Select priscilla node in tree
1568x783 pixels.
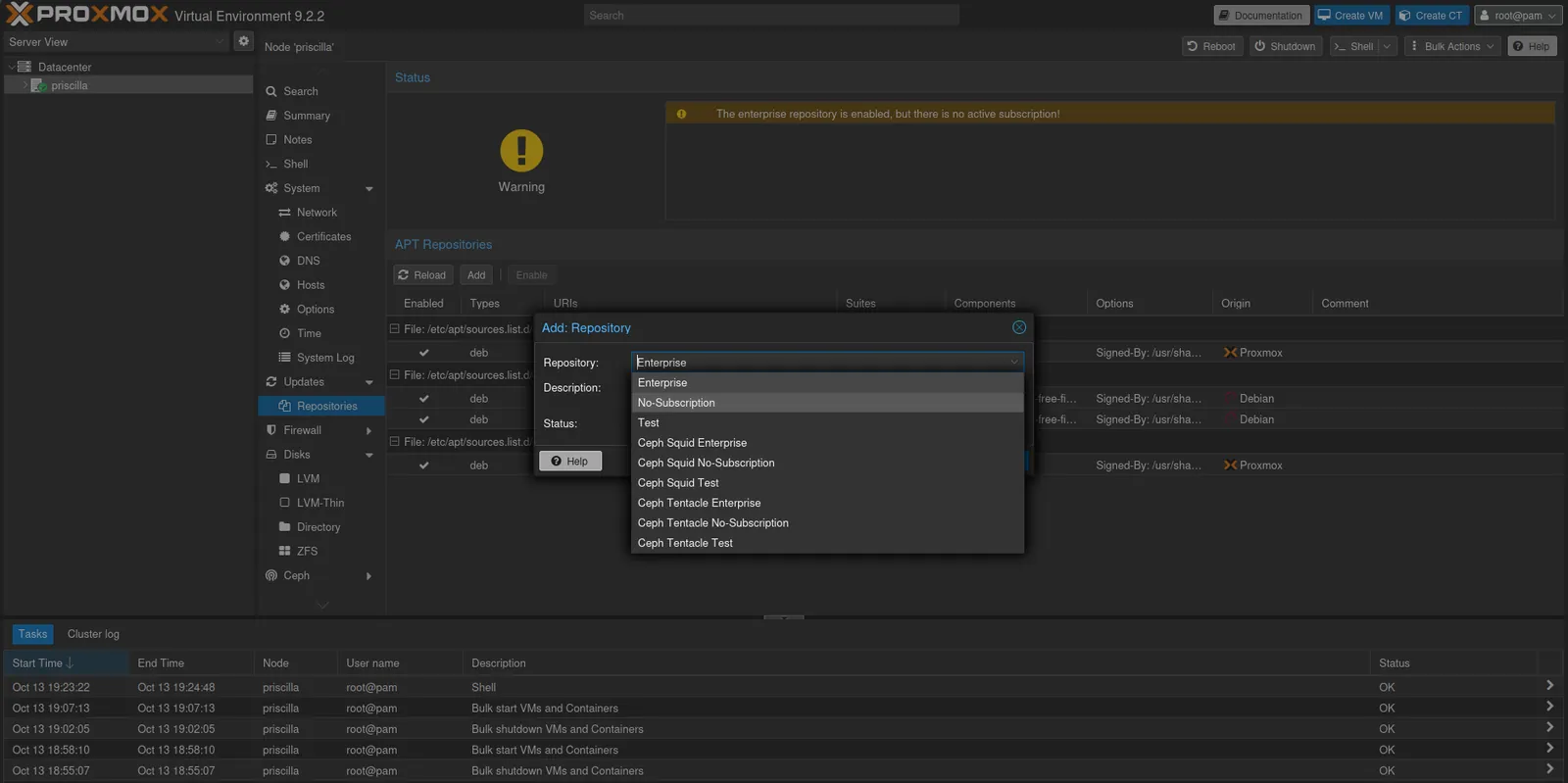(128, 85)
